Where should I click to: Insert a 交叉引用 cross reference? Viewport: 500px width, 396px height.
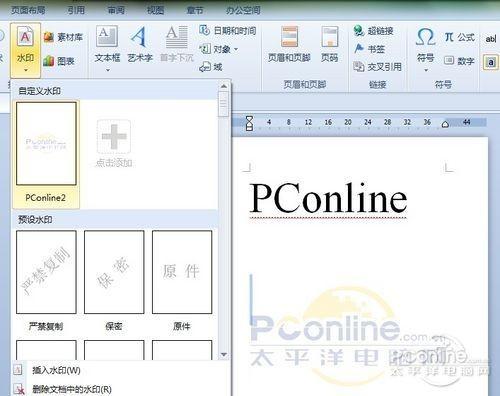(377, 67)
